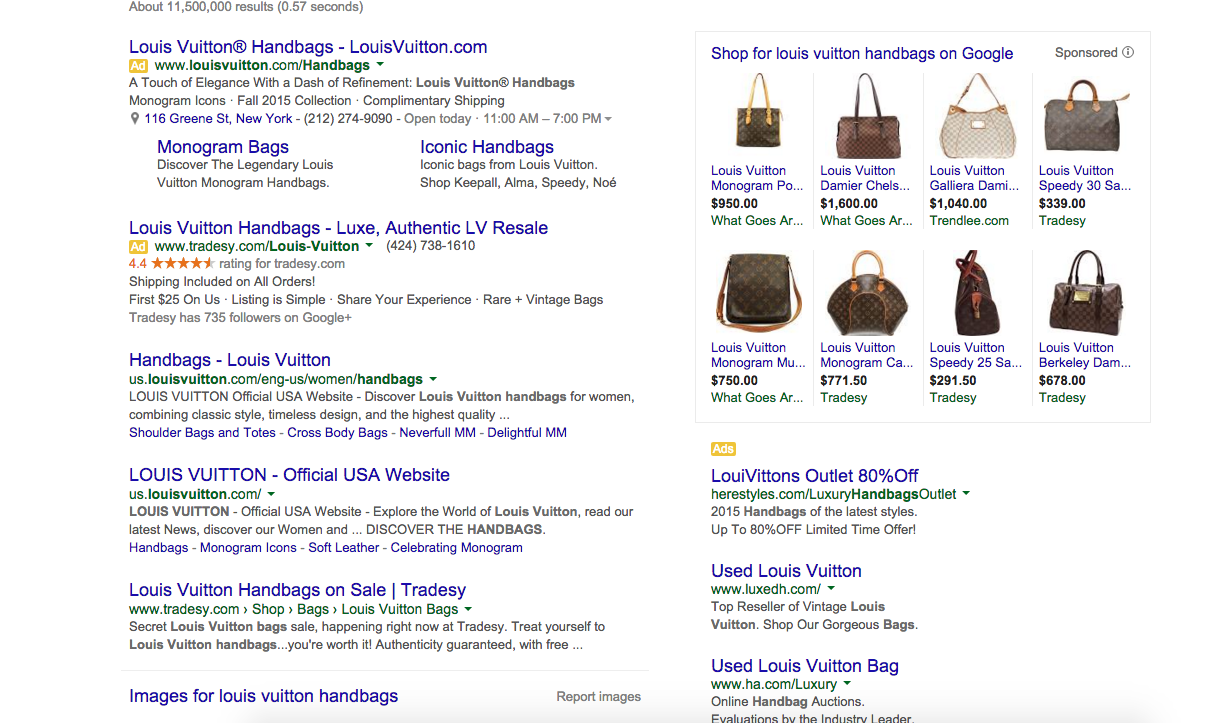1232x723 pixels.
Task: Expand dropdown arrow next to www.louisvuitton.com/Handbags
Action: pos(380,66)
